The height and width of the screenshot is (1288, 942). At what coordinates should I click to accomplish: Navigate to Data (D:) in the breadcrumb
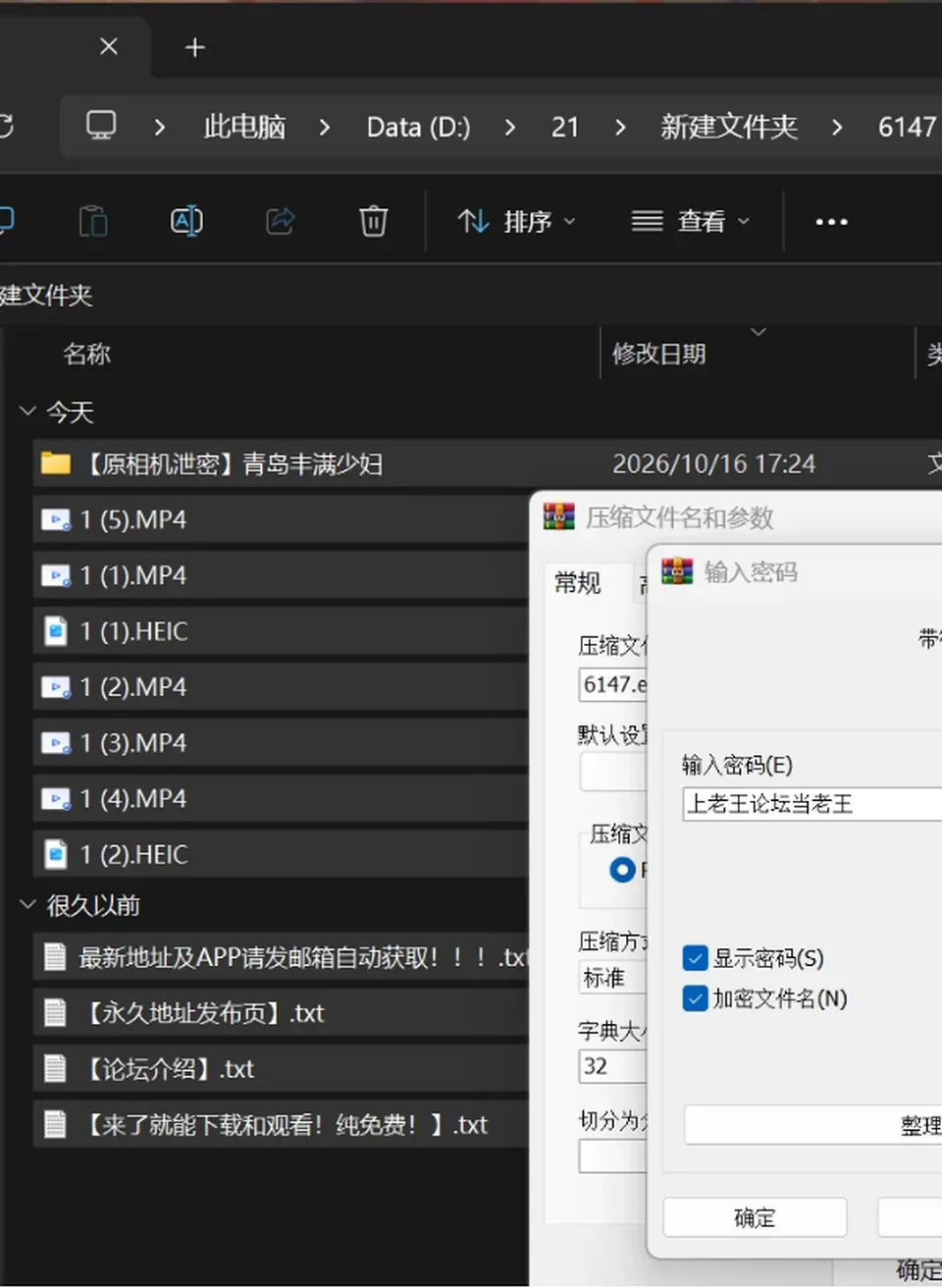[x=419, y=127]
